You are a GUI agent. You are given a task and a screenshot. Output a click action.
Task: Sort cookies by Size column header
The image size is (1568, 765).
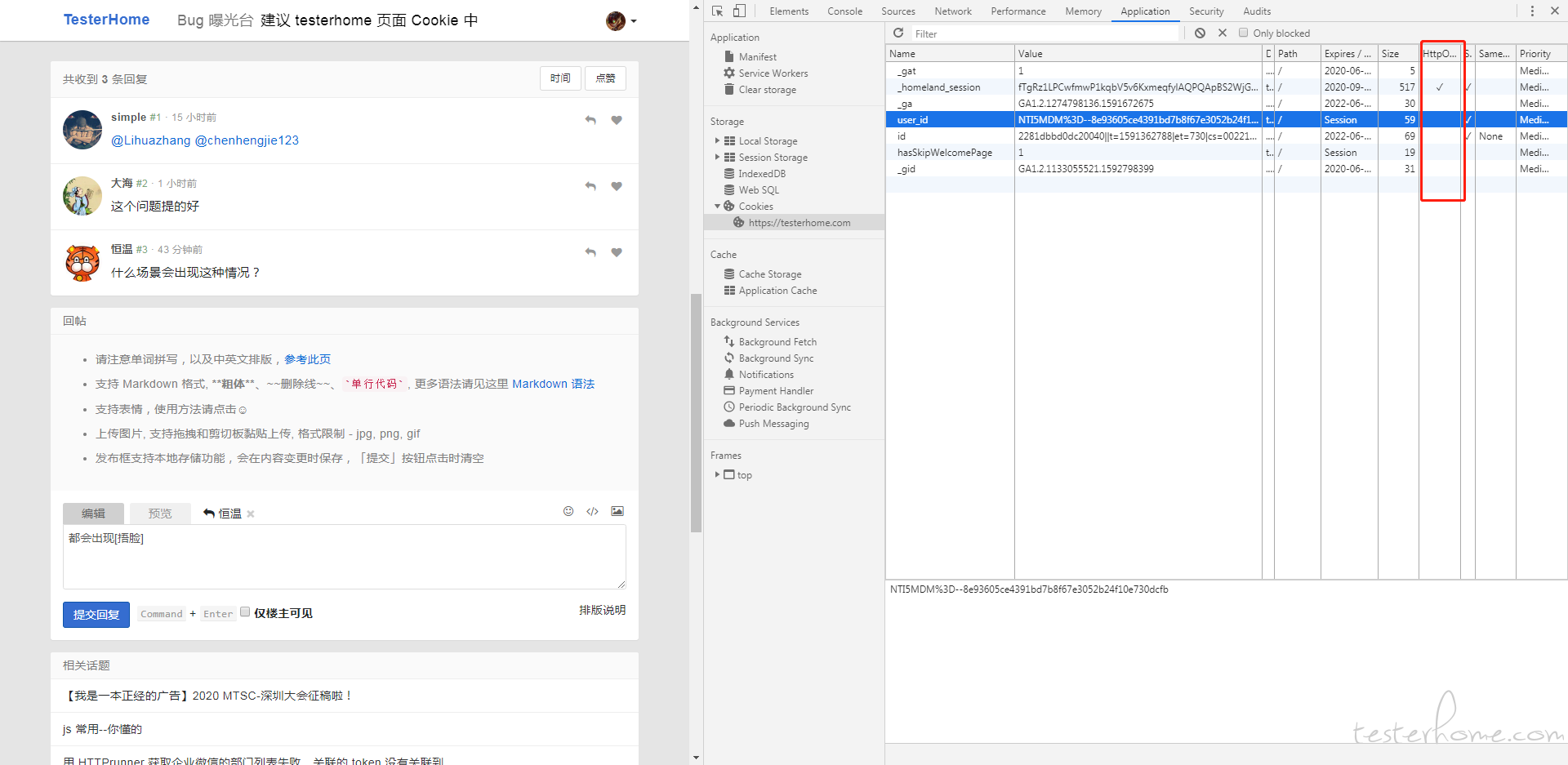(1398, 53)
